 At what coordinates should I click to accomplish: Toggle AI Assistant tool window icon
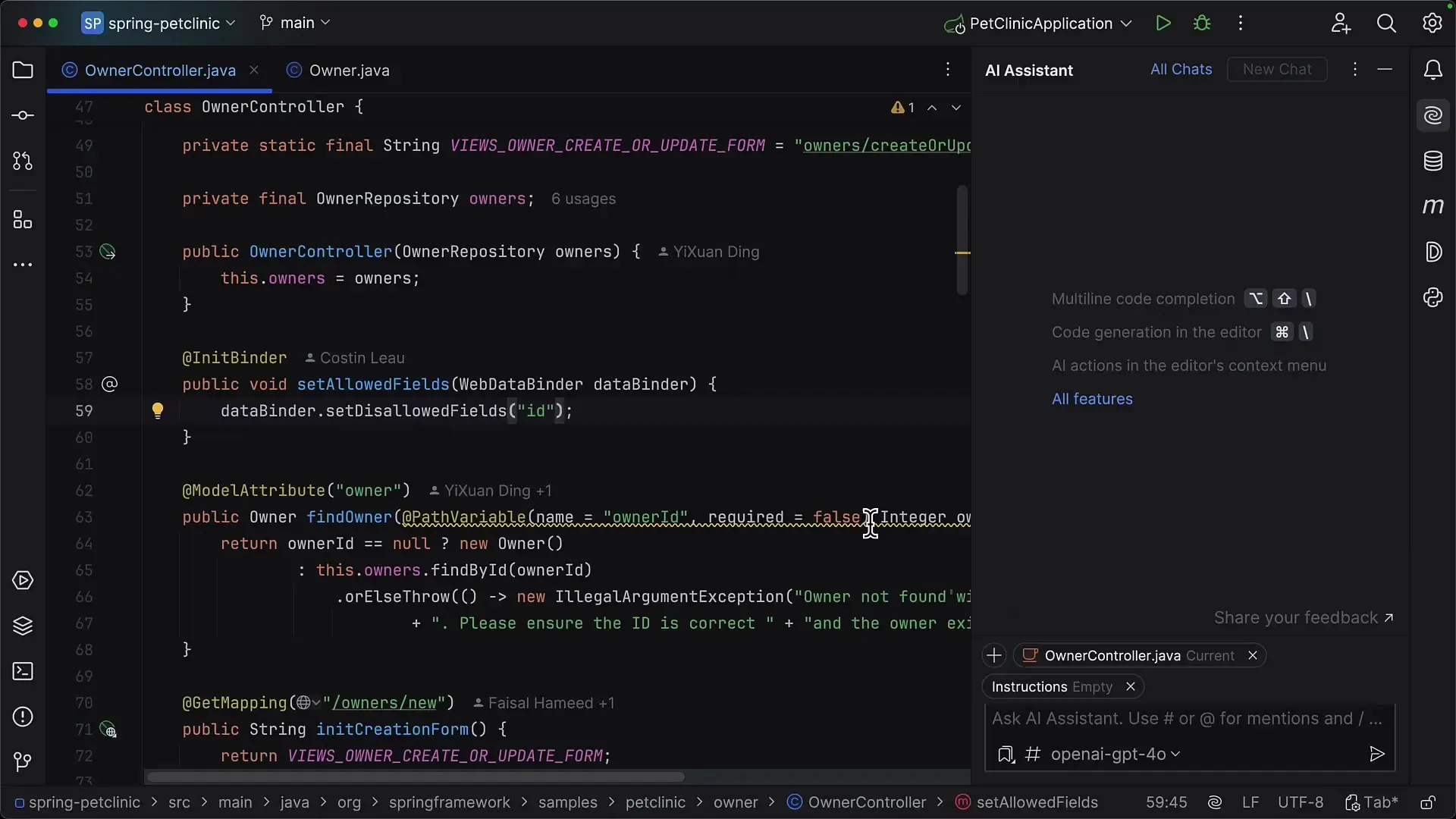(x=1432, y=115)
